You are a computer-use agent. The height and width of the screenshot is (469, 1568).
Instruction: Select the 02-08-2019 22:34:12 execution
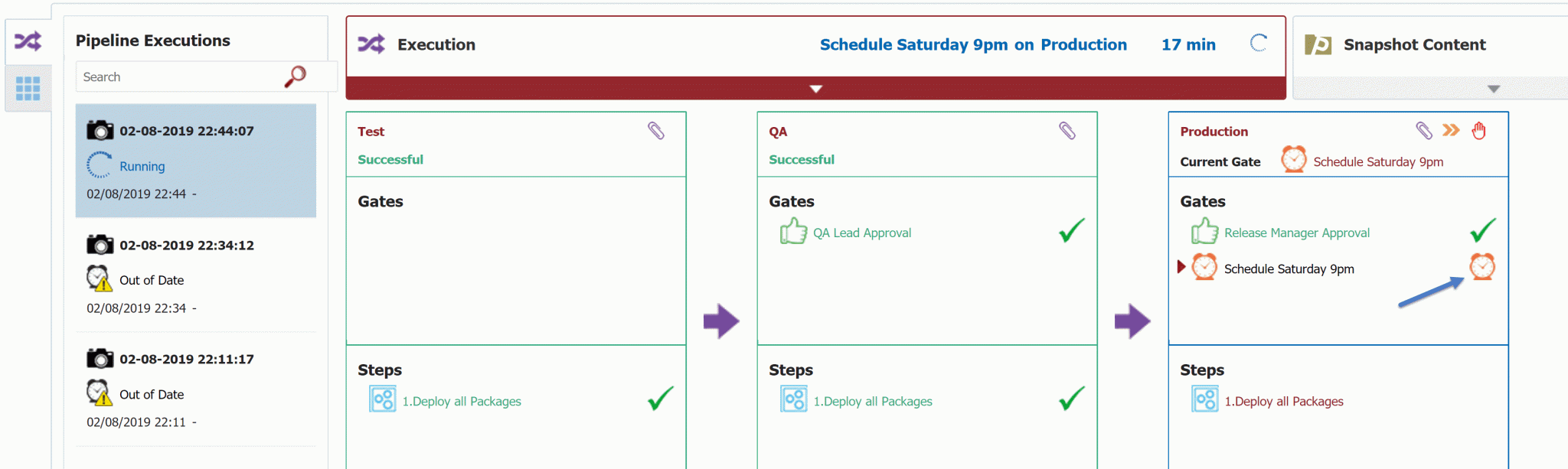tap(196, 275)
